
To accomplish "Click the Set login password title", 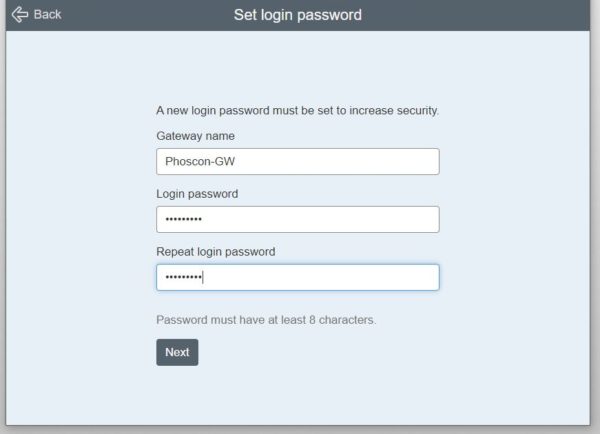I will (298, 15).
